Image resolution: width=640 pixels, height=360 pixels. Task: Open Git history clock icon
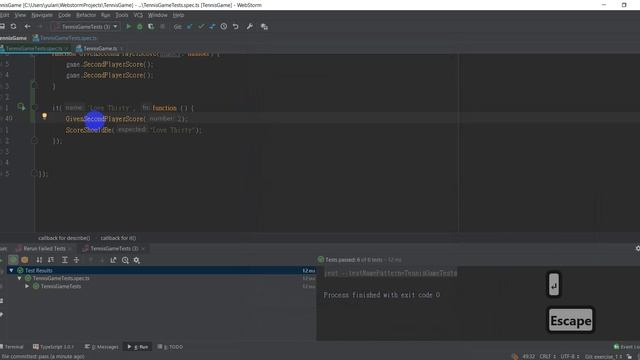tap(224, 27)
